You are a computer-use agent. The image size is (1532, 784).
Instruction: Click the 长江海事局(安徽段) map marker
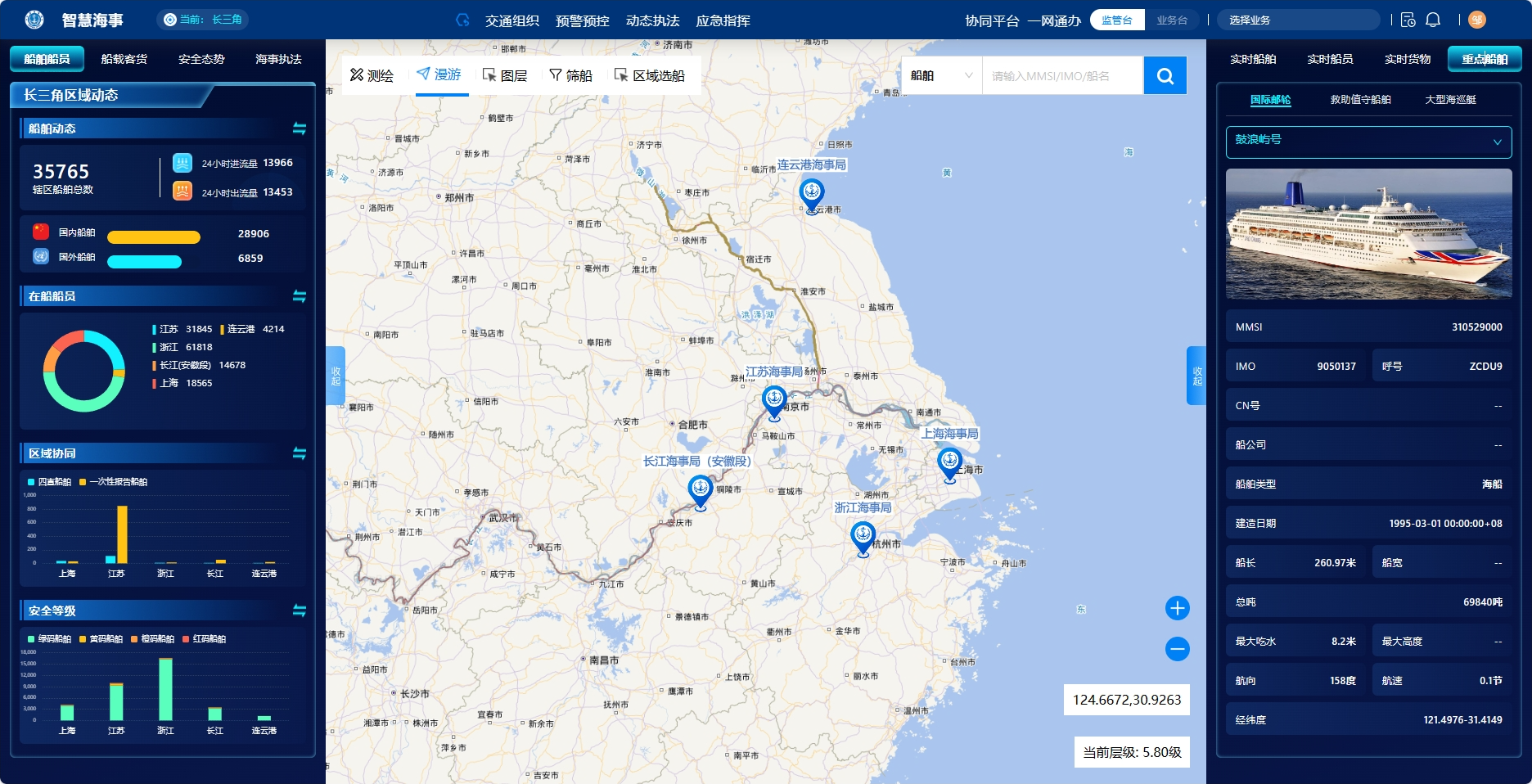tap(700, 493)
